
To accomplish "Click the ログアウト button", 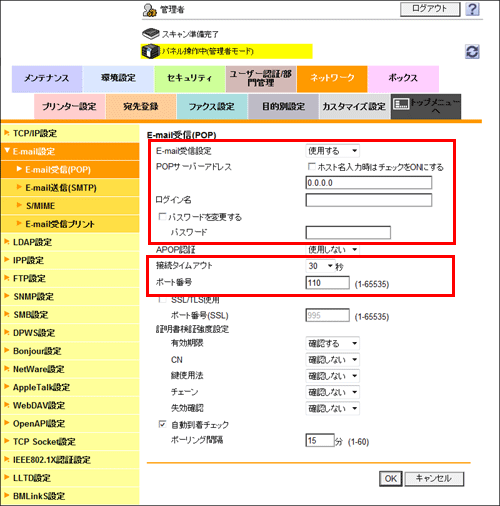I will point(430,9).
